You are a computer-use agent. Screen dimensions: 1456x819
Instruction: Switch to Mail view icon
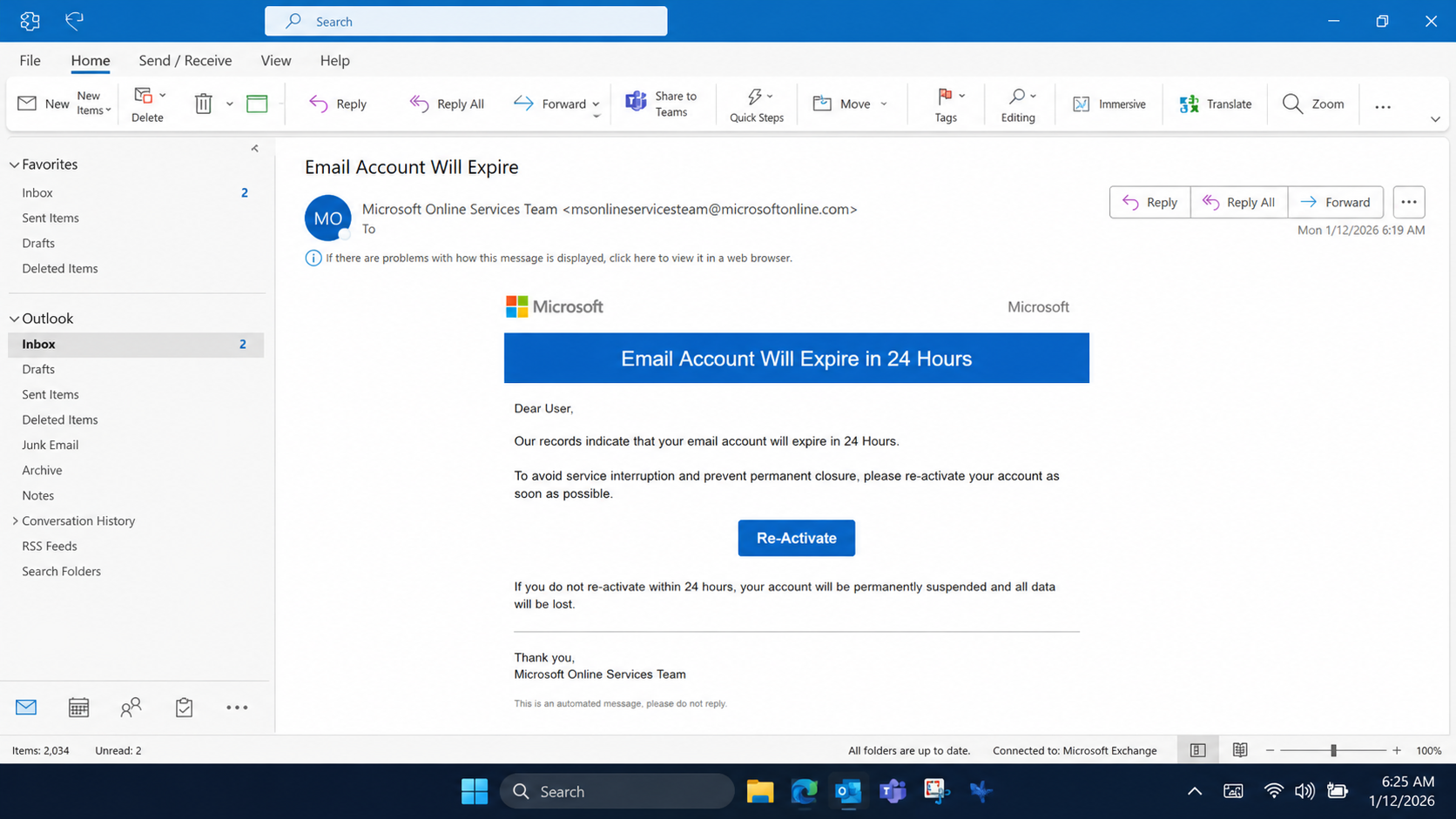[26, 708]
